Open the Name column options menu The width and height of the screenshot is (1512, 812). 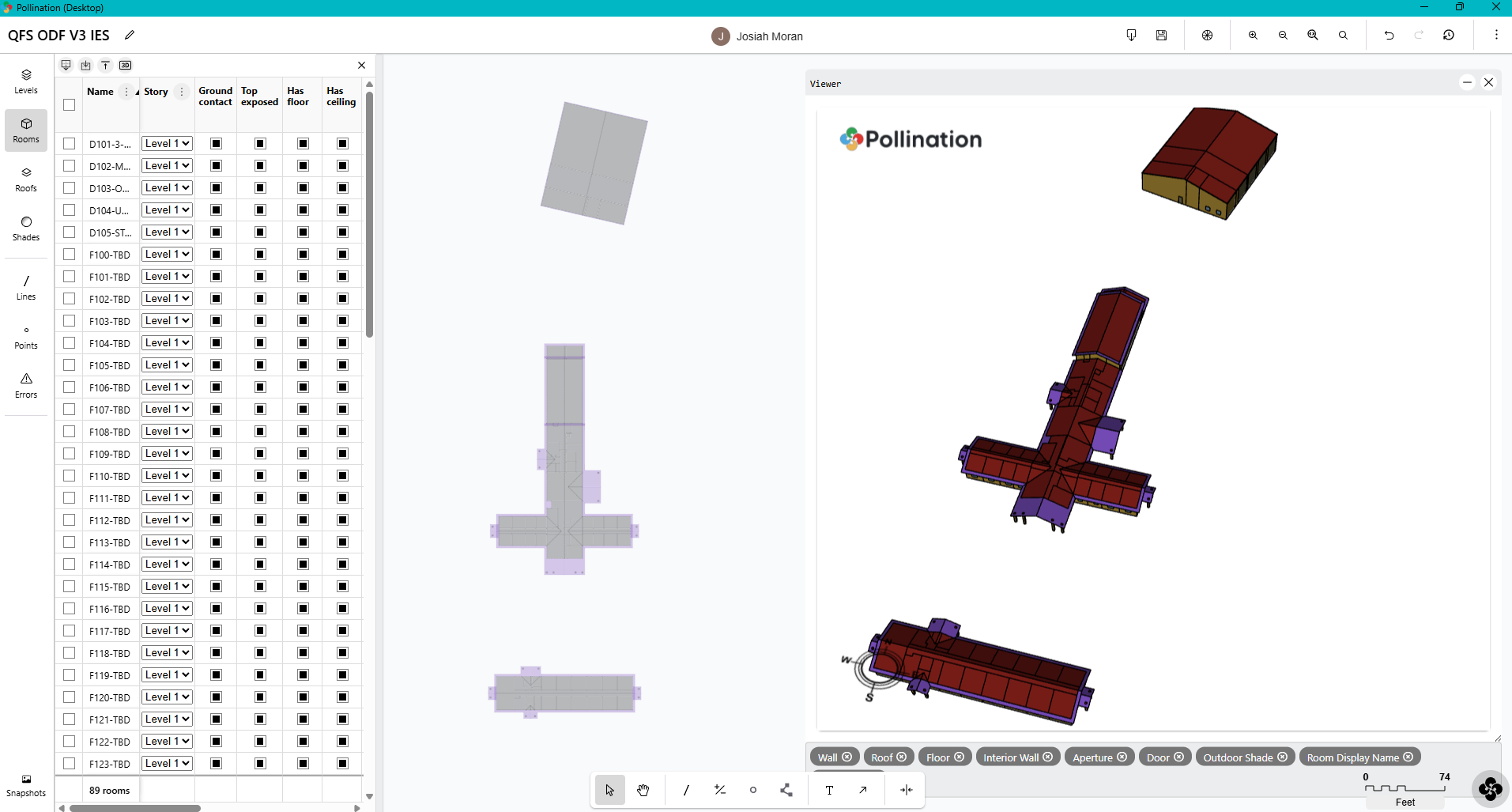tap(126, 92)
